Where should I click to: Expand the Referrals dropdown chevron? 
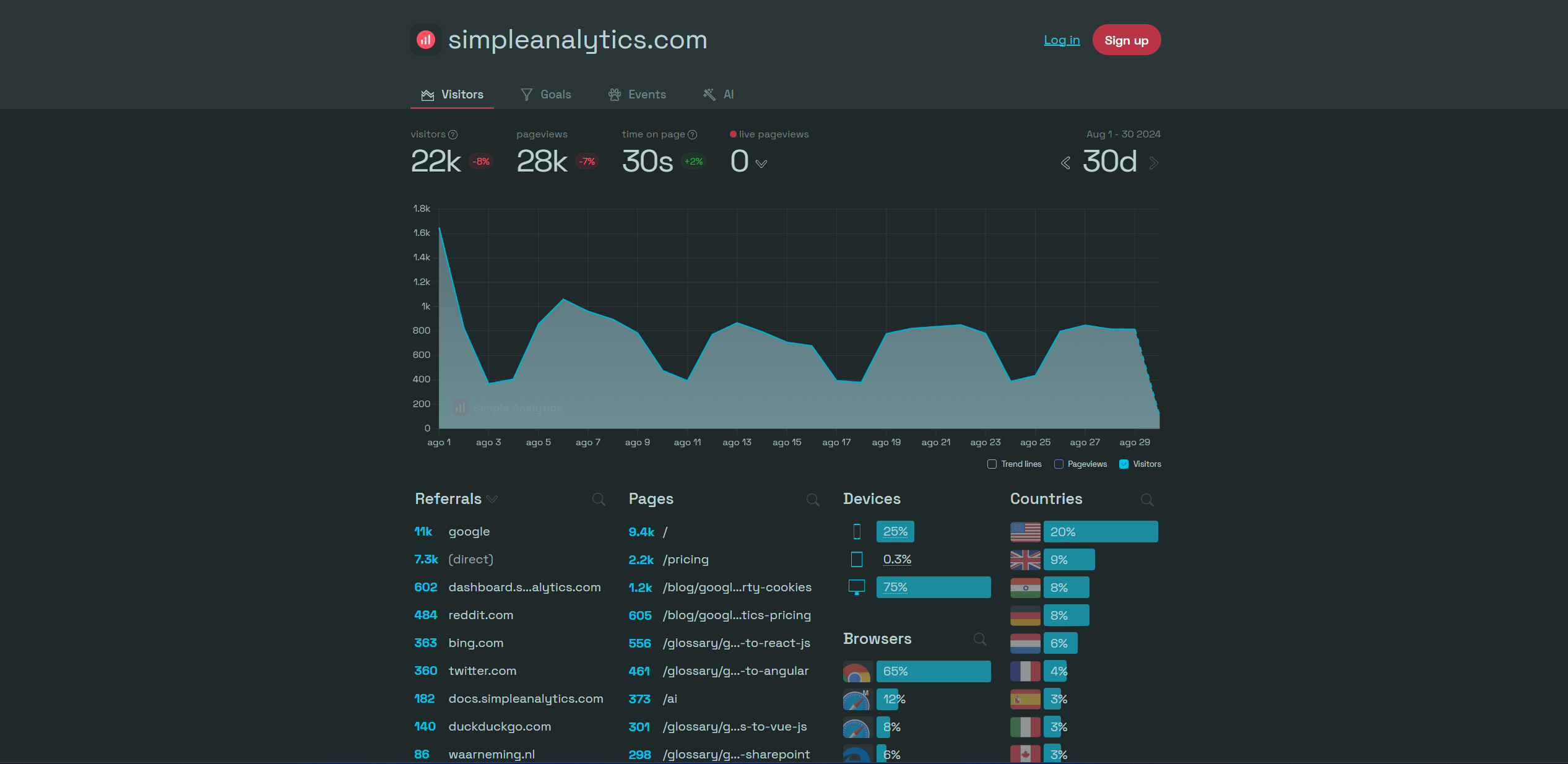click(492, 500)
